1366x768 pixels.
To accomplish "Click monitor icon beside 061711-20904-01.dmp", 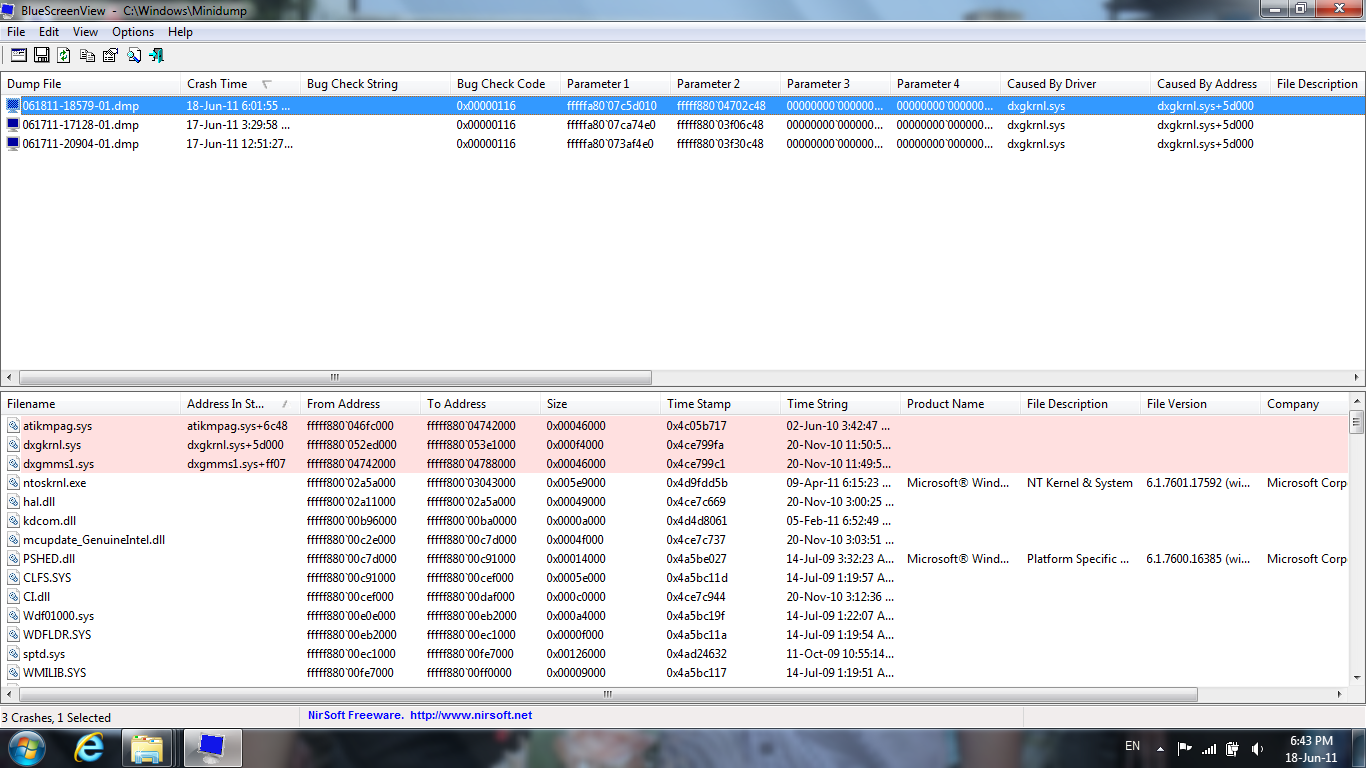I will click(x=13, y=144).
